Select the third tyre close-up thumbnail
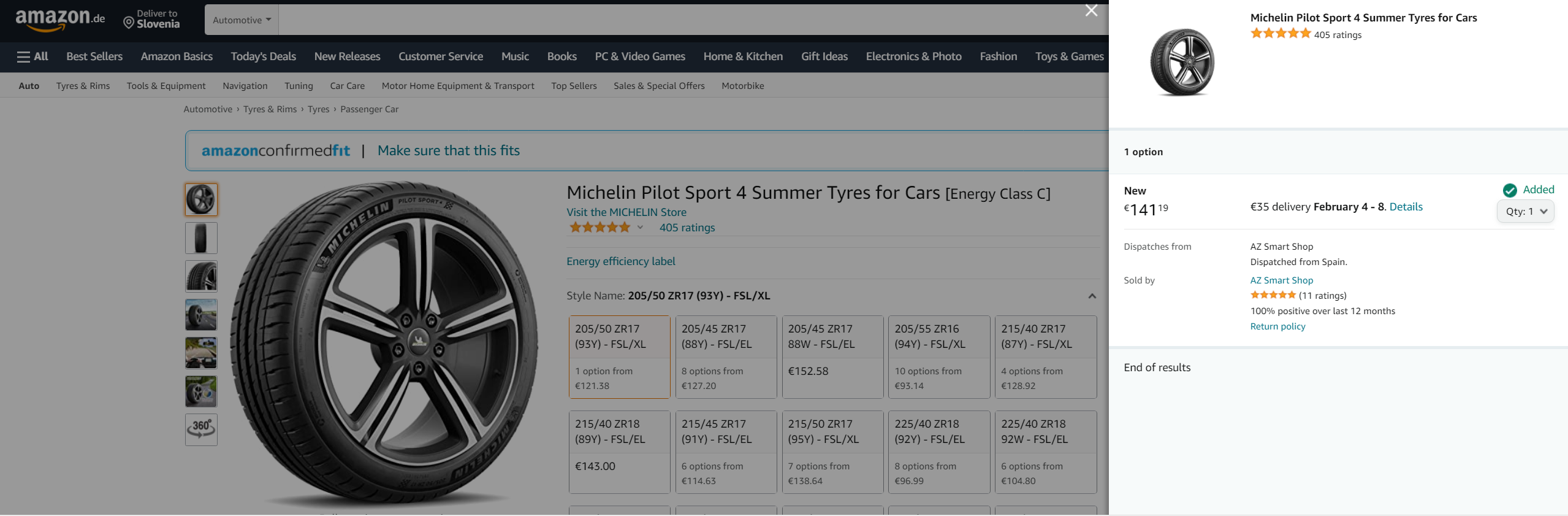Viewport: 1568px width, 516px height. tap(201, 276)
